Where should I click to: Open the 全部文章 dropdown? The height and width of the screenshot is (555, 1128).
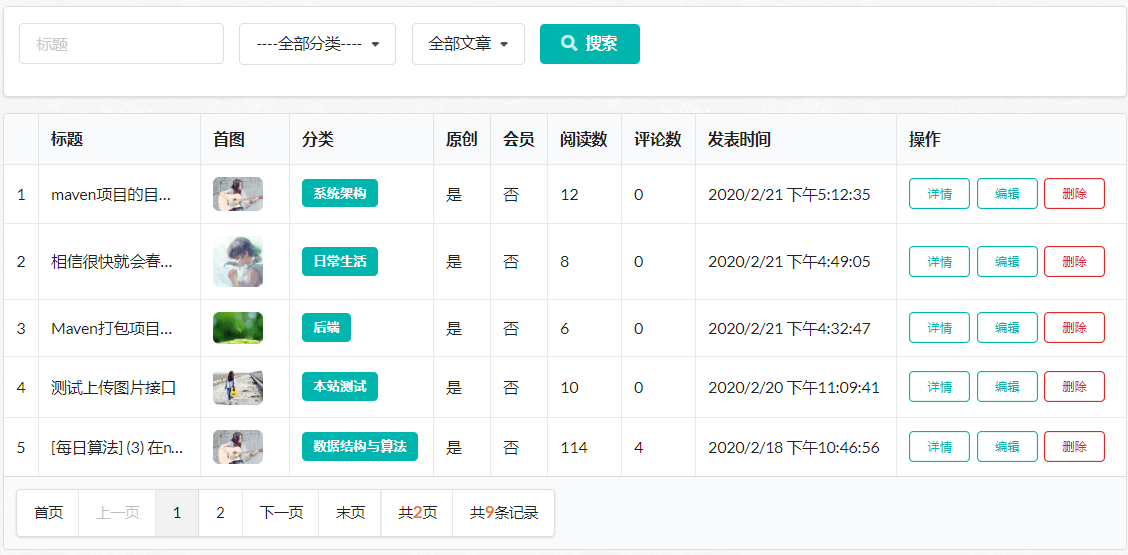point(468,44)
